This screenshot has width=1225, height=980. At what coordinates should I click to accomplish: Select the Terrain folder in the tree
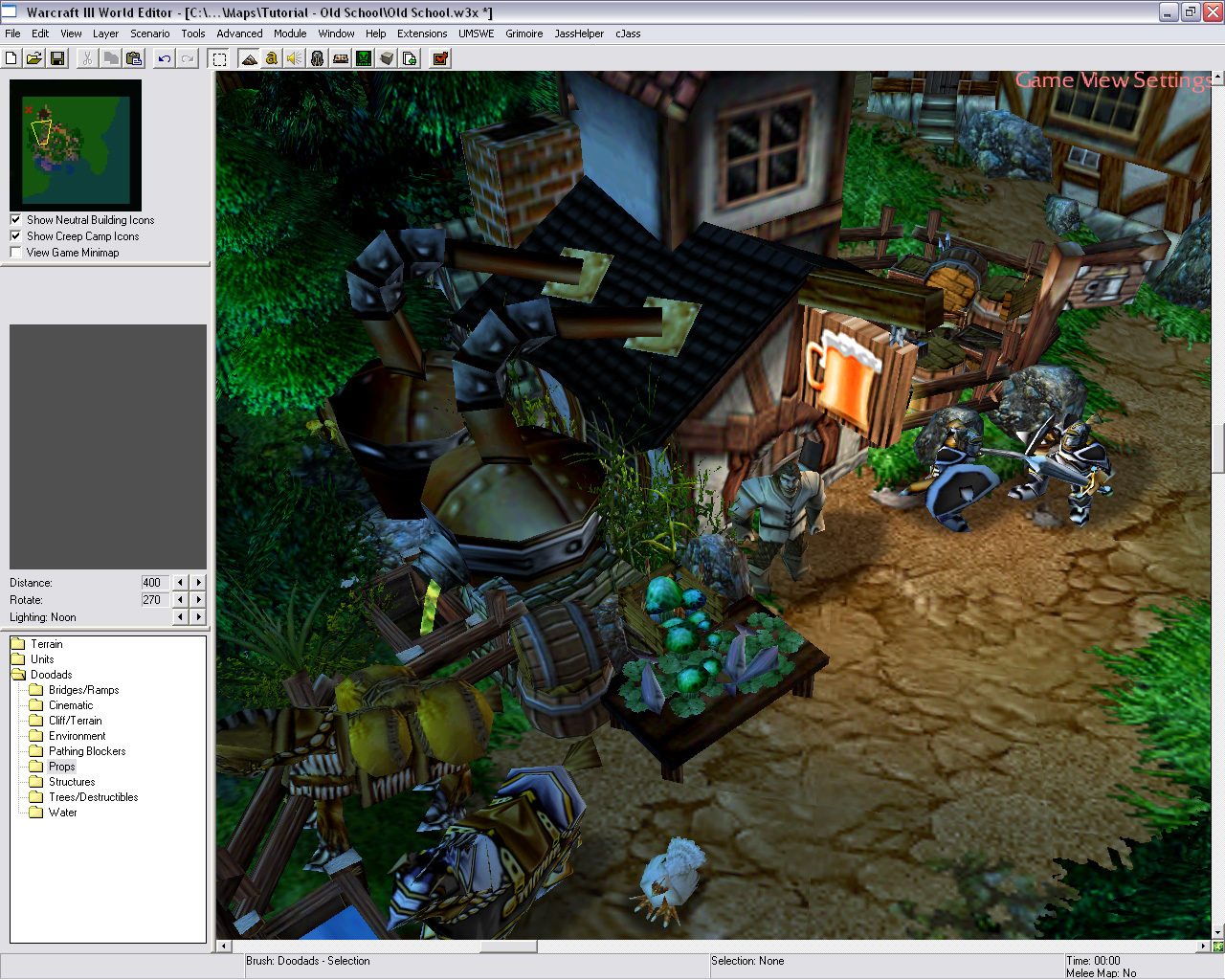tap(46, 644)
